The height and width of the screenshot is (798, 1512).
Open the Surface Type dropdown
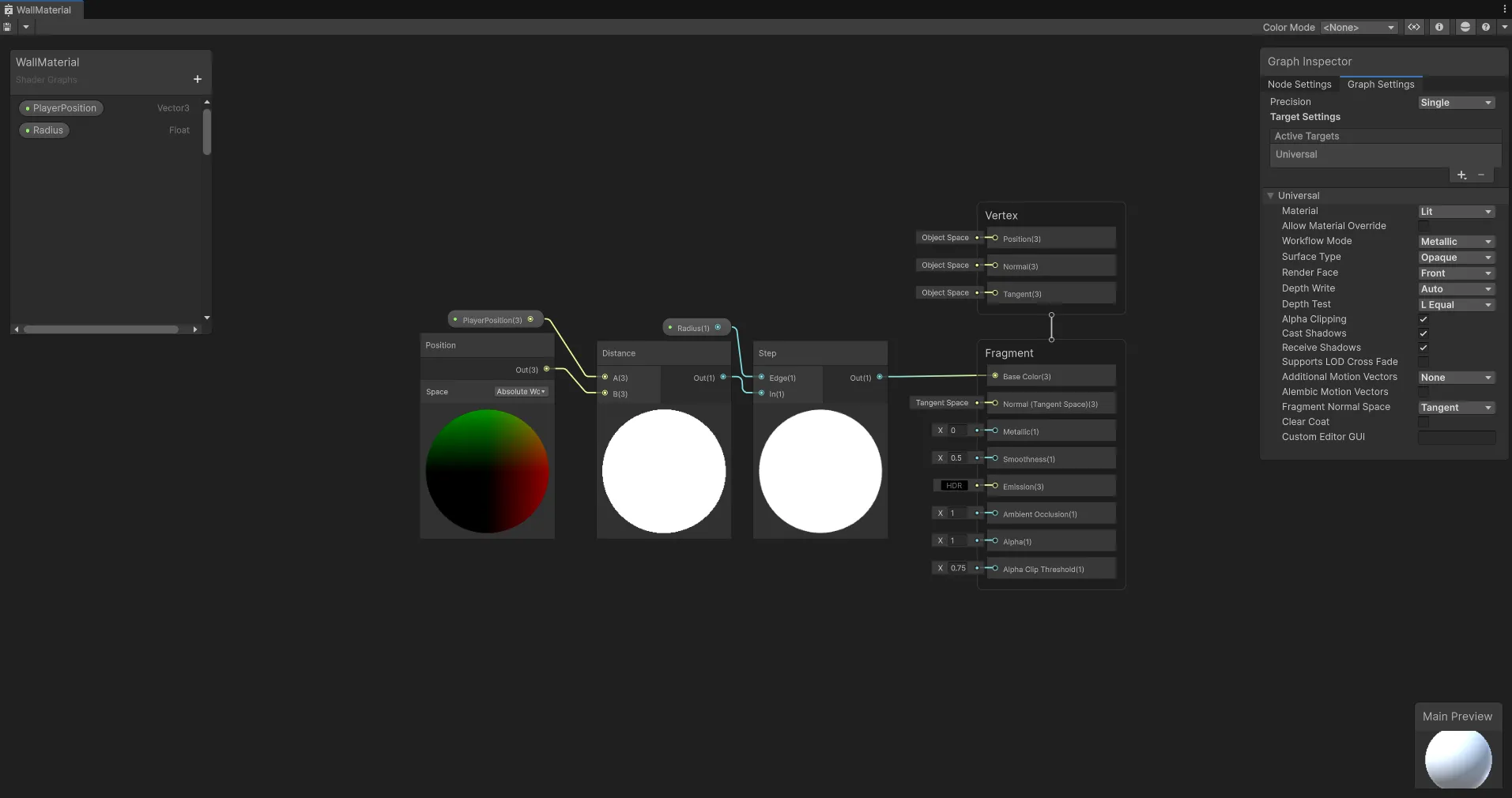(1456, 258)
